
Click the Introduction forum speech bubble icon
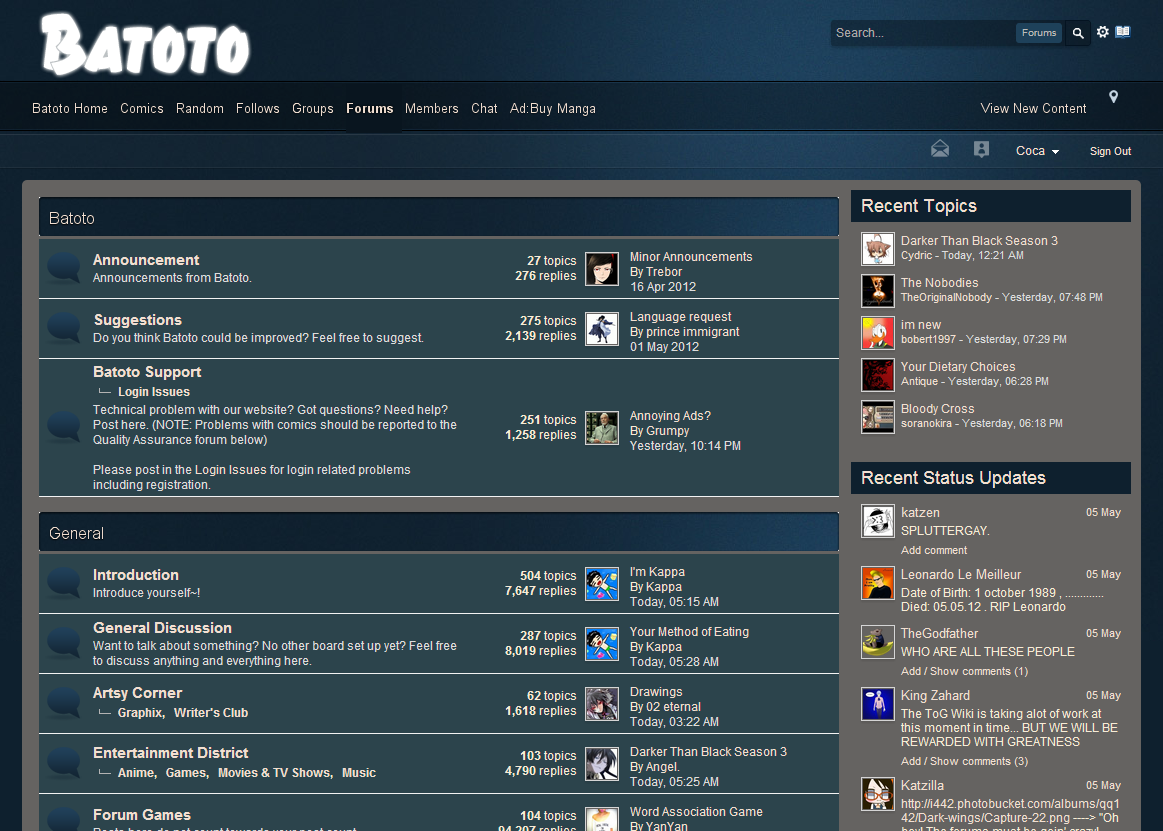point(64,583)
